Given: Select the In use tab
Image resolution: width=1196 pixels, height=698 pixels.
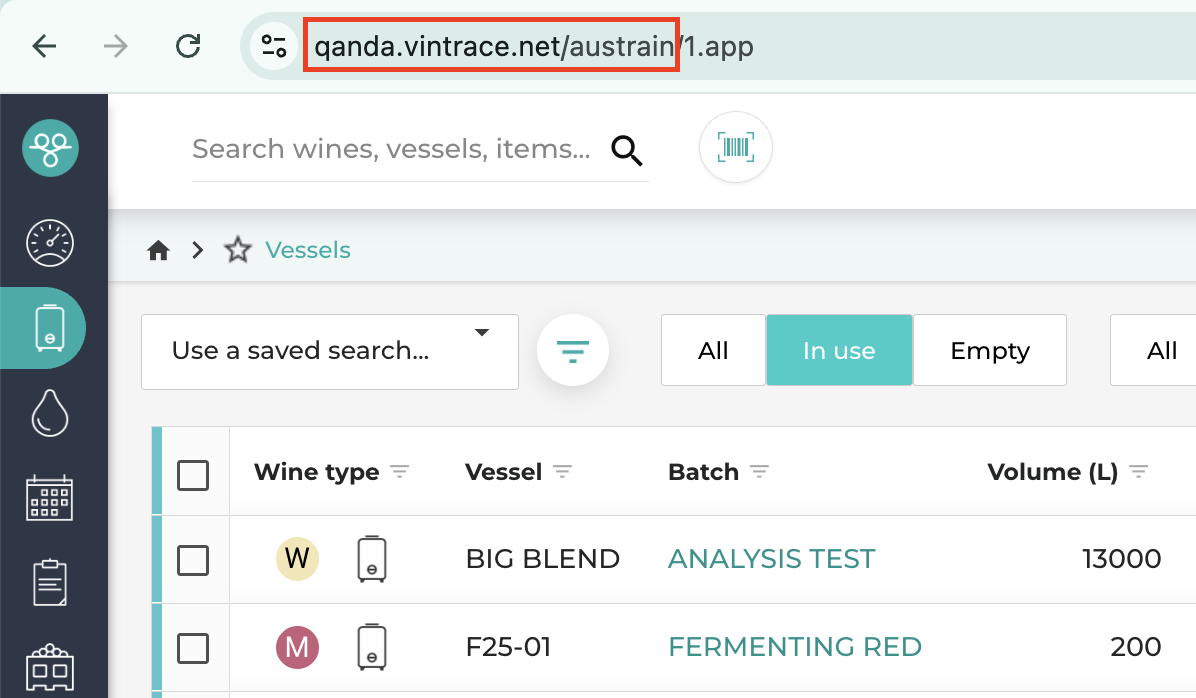Looking at the screenshot, I should pos(839,350).
